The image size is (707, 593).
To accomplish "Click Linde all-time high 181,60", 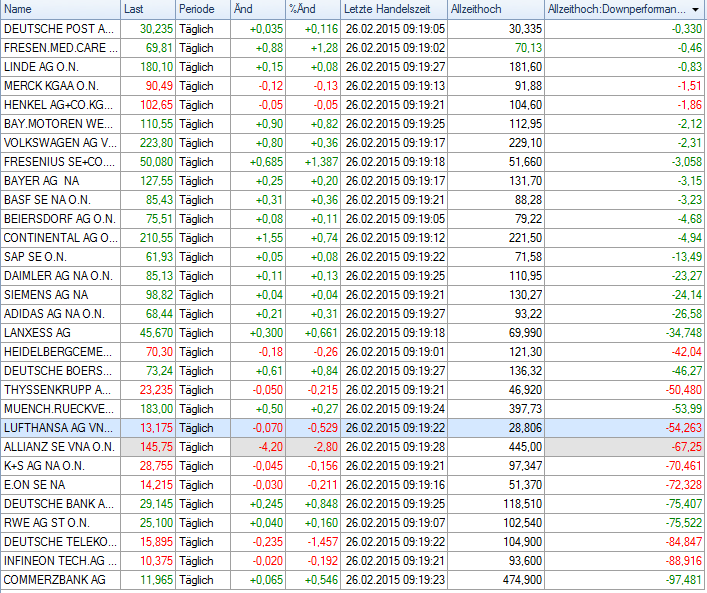I will (525, 67).
